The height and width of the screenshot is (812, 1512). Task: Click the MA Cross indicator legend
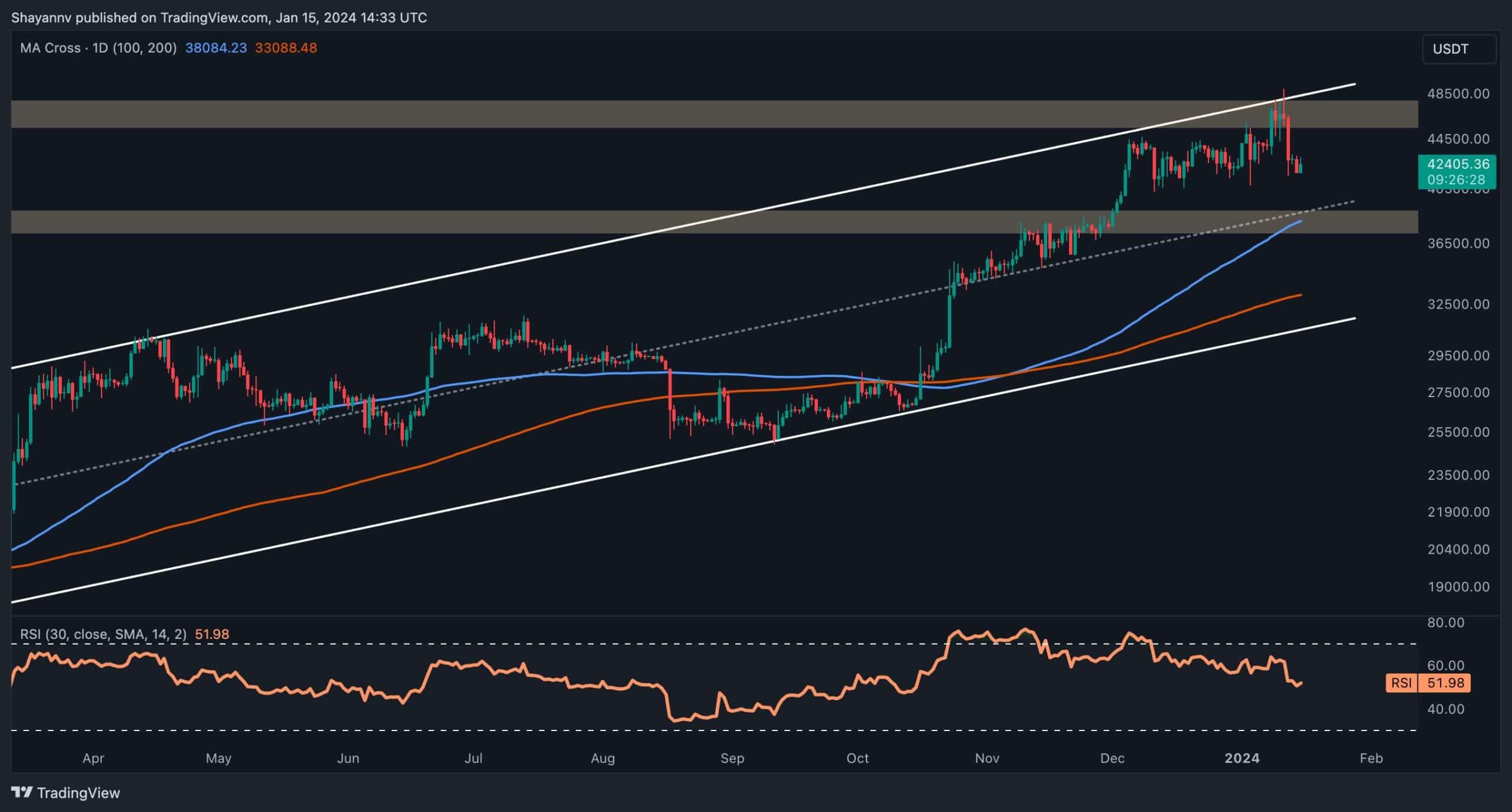[98, 48]
